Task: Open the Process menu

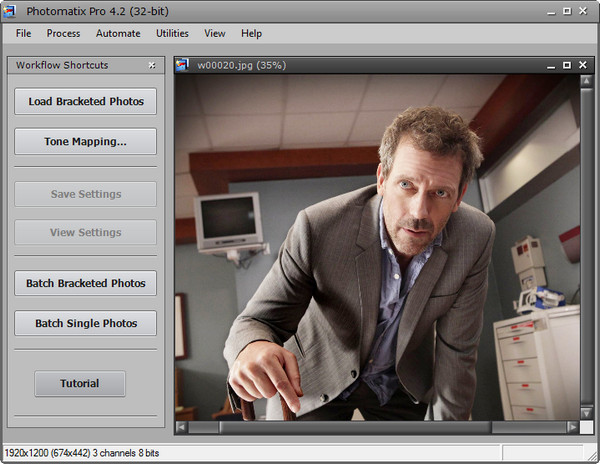Action: coord(63,33)
